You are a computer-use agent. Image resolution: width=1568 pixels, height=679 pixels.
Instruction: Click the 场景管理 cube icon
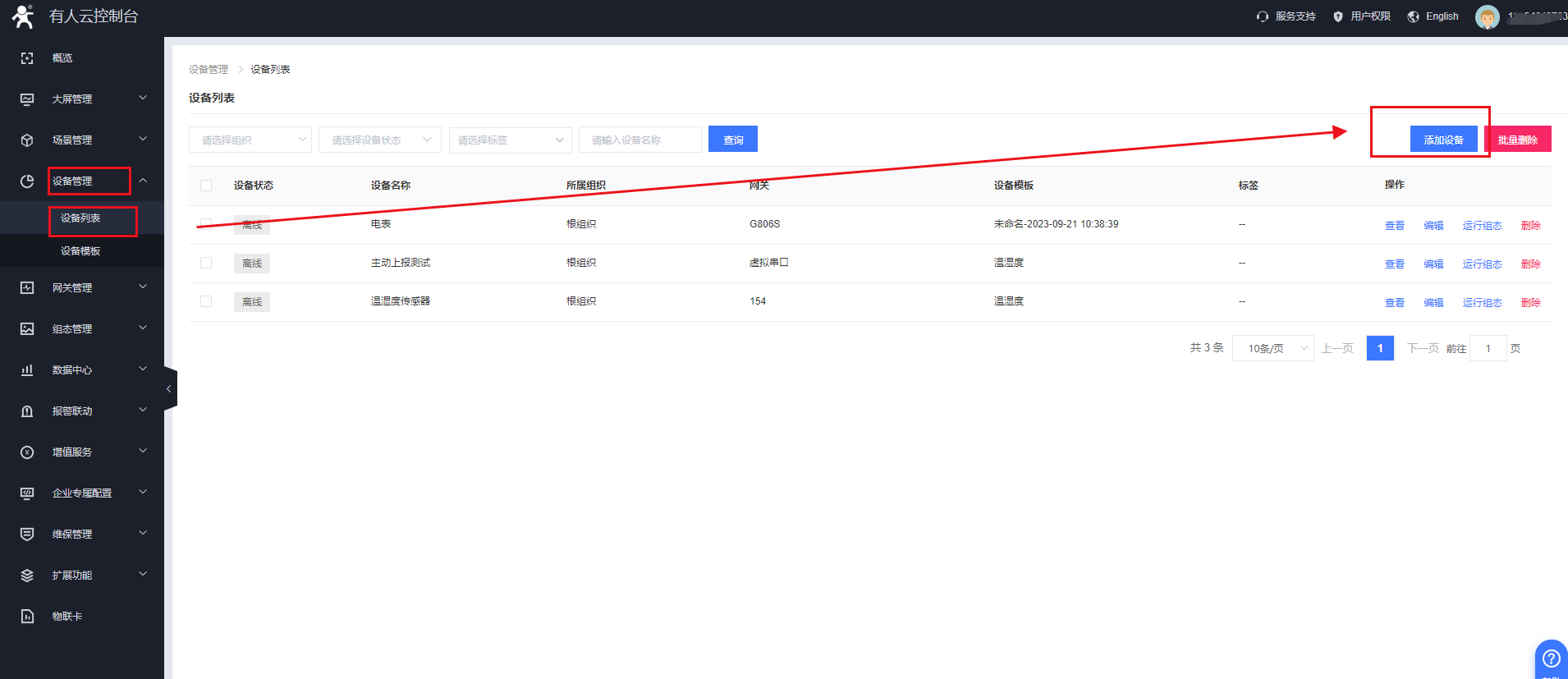(x=27, y=140)
